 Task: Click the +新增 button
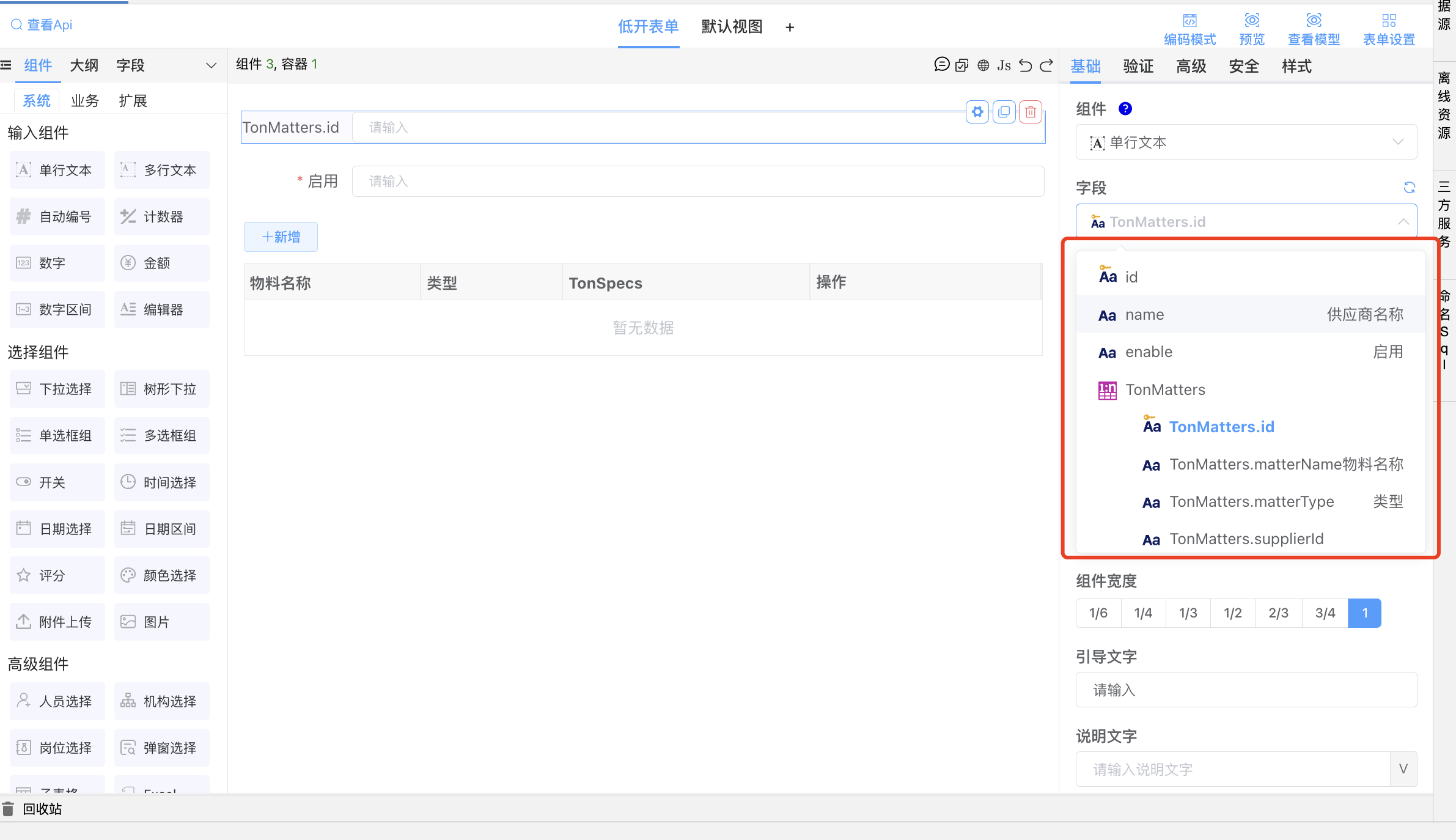(x=281, y=237)
